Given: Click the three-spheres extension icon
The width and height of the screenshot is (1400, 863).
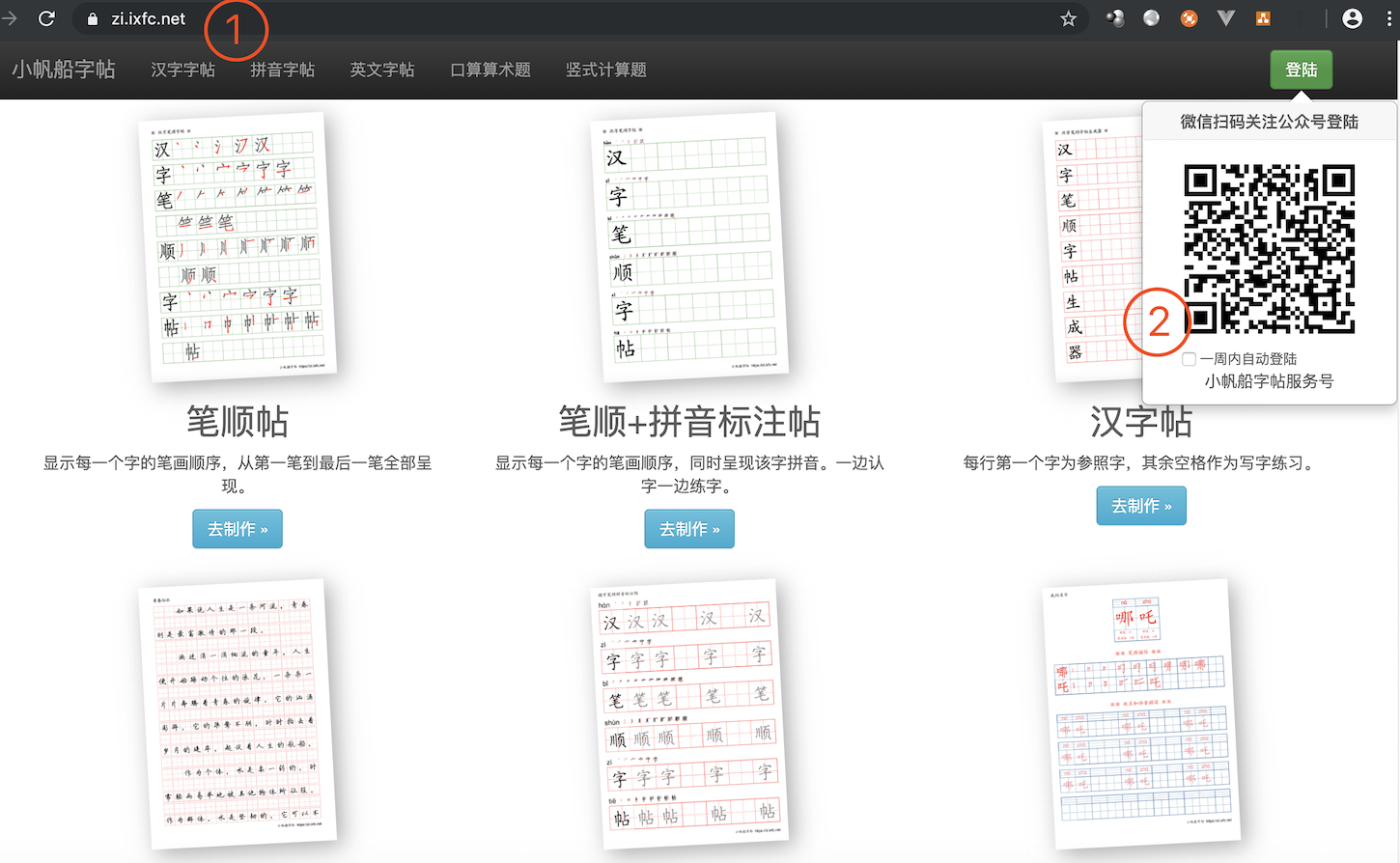Looking at the screenshot, I should (1115, 18).
